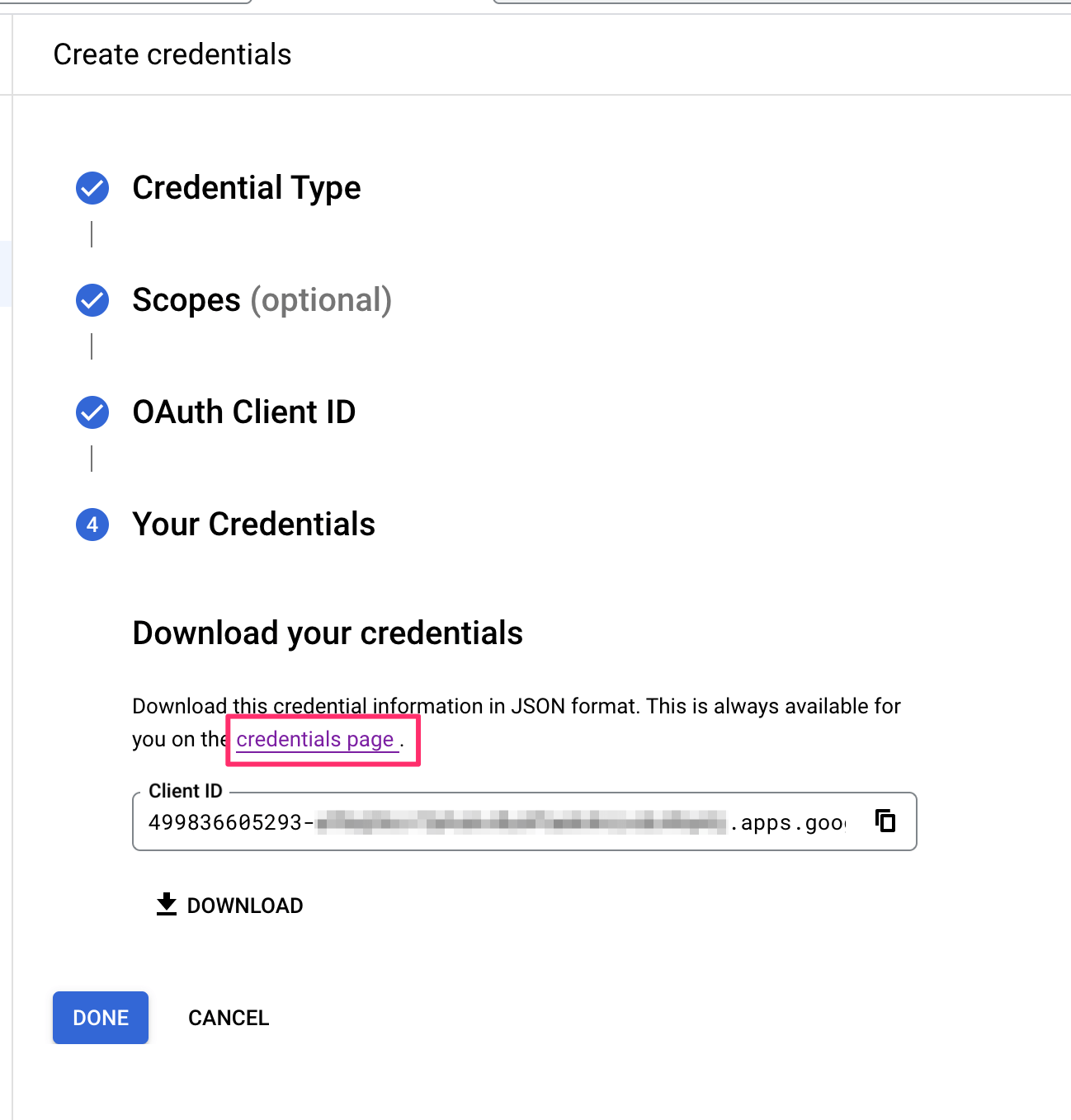Click the Create credentials page title
Image resolution: width=1071 pixels, height=1120 pixels.
click(x=172, y=54)
